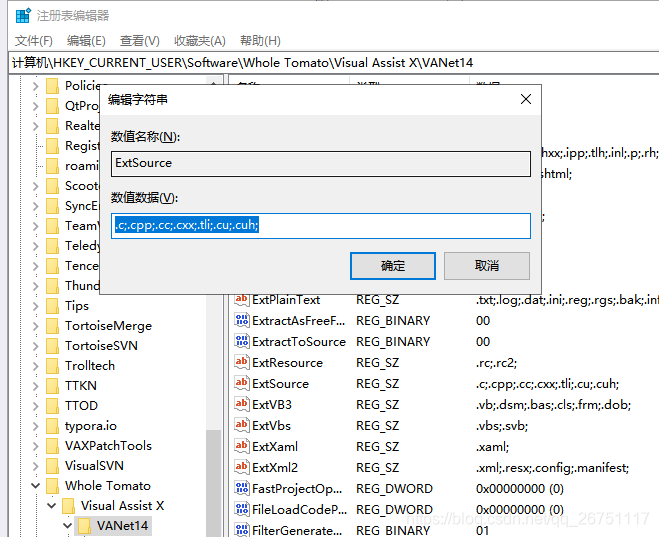Expand the typora.io tree node
This screenshot has width=659, height=537.
tap(36, 426)
